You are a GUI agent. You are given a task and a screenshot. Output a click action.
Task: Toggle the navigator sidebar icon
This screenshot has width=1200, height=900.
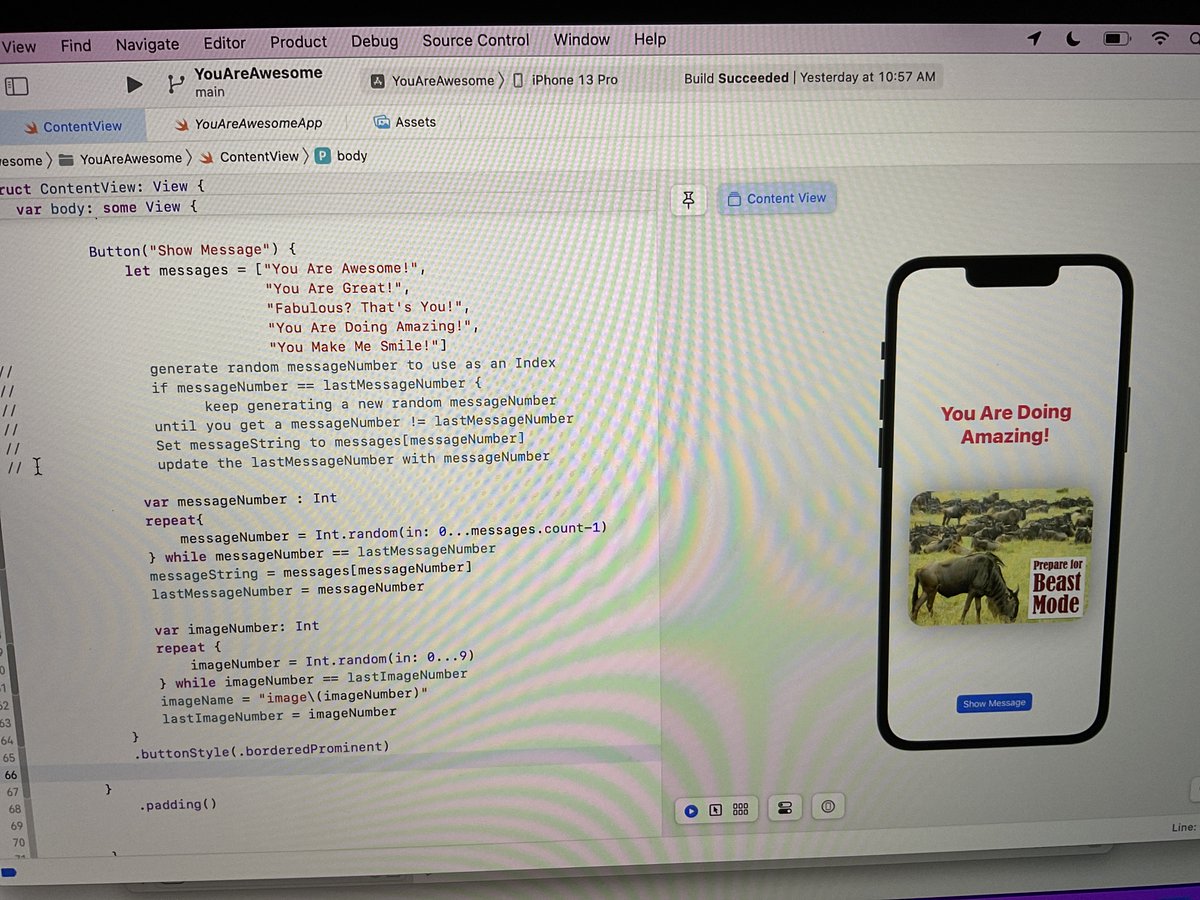click(x=17, y=86)
